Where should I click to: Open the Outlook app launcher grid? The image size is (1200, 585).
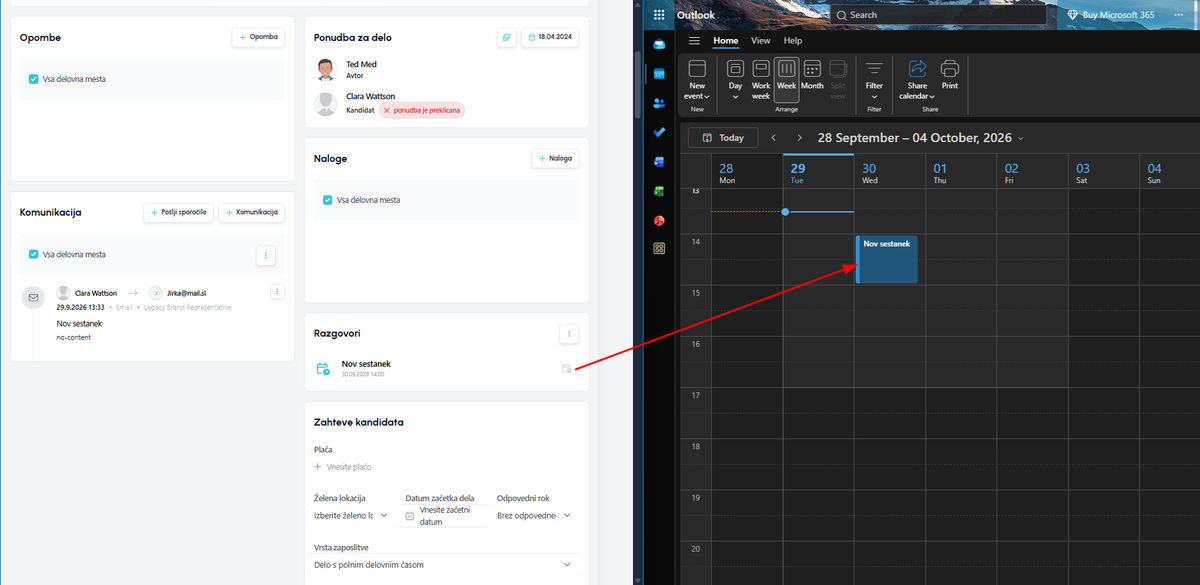coord(659,15)
